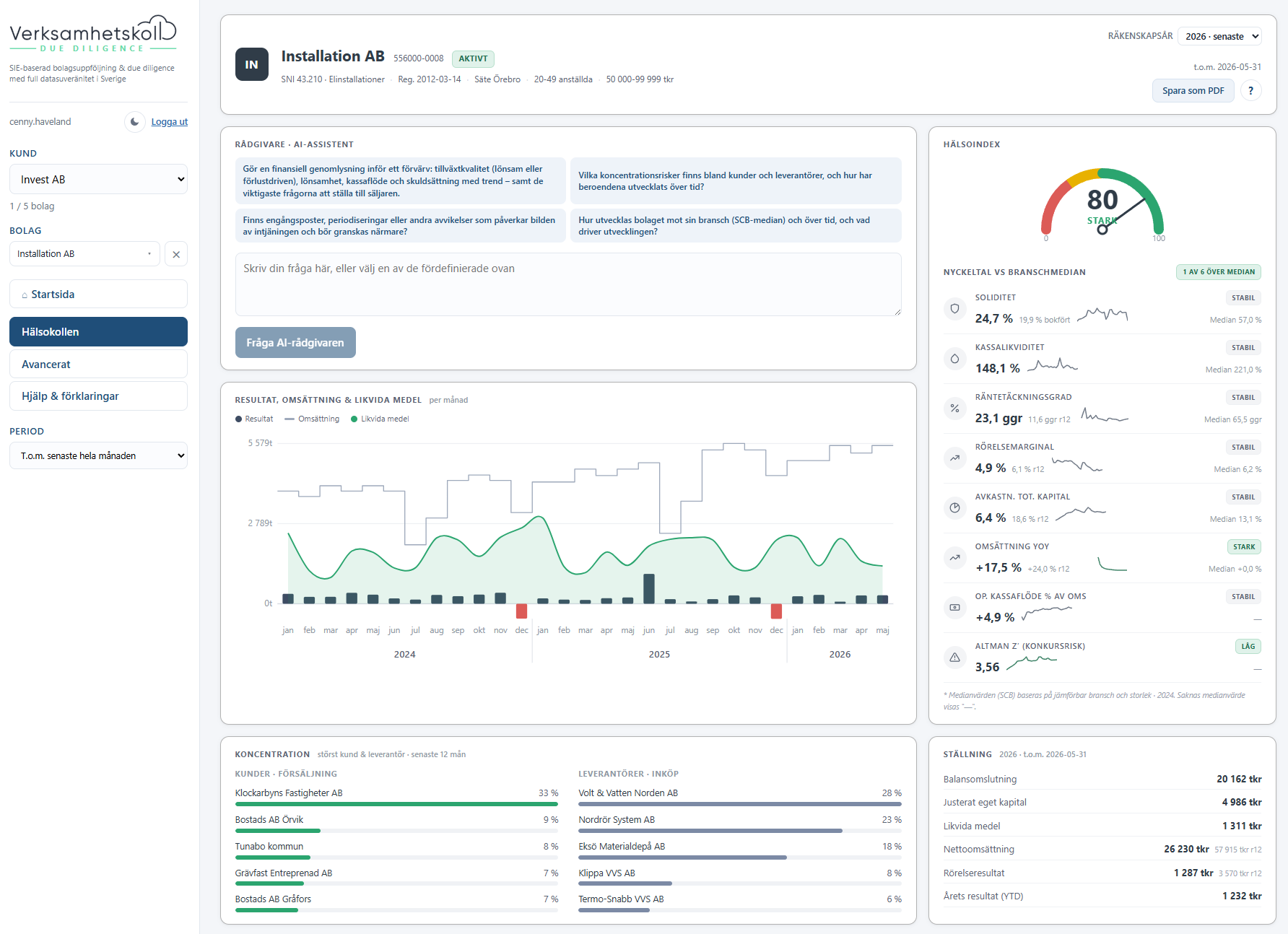
Task: Click Spara som PDF
Action: pos(1193,90)
